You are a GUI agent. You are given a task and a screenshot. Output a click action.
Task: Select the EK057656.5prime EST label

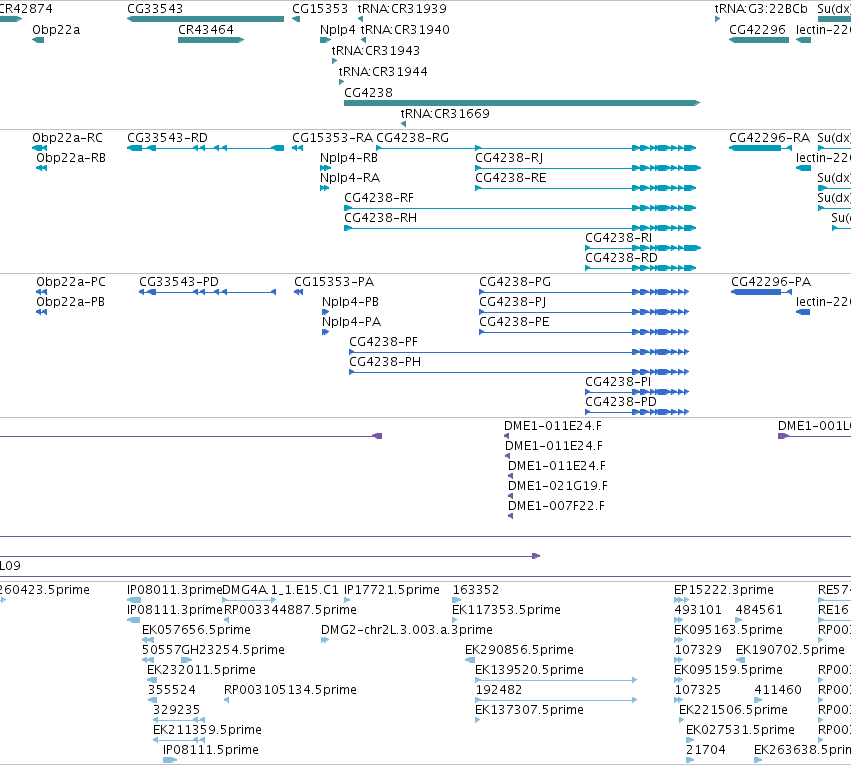tap(196, 630)
